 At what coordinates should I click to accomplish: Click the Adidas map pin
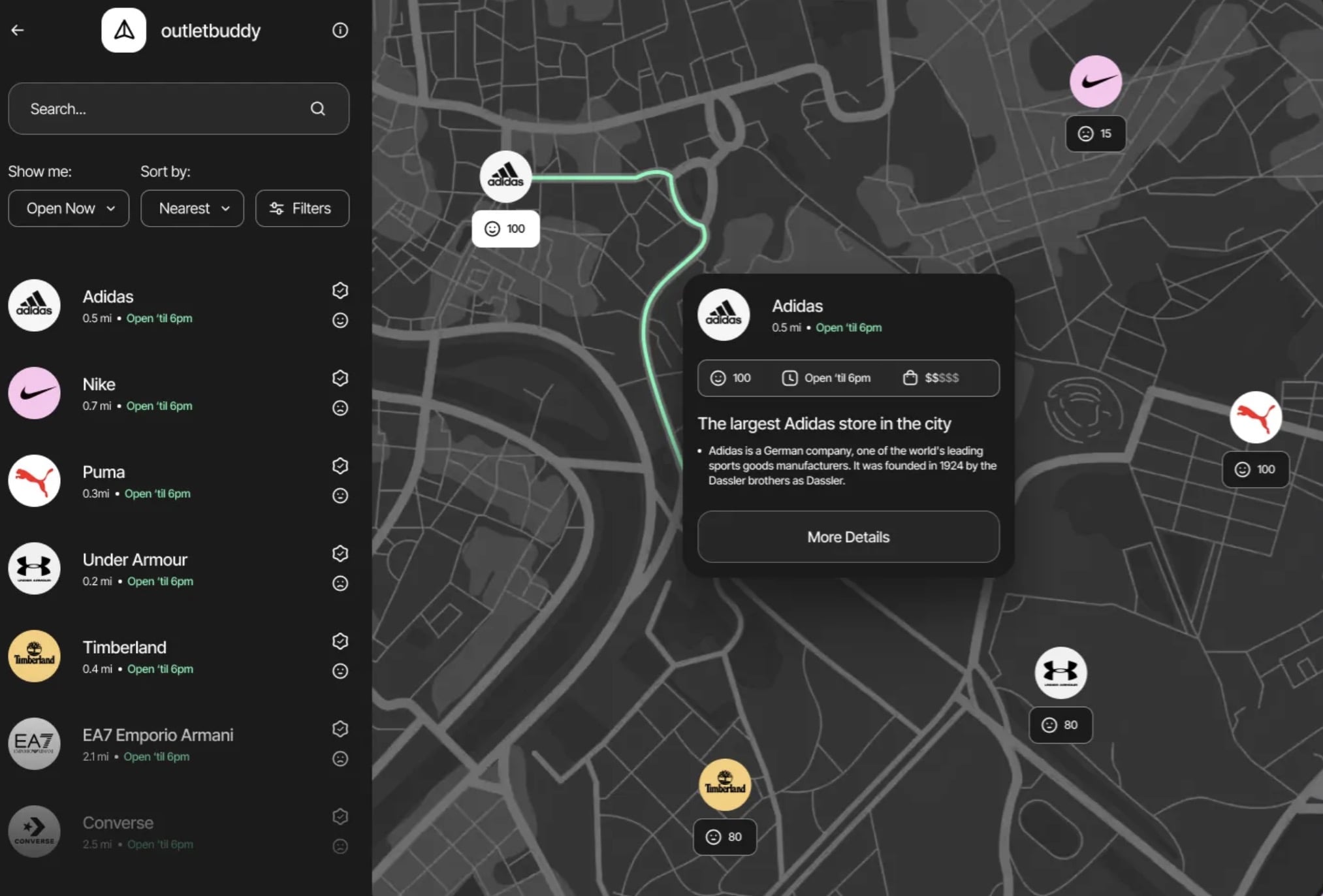505,176
